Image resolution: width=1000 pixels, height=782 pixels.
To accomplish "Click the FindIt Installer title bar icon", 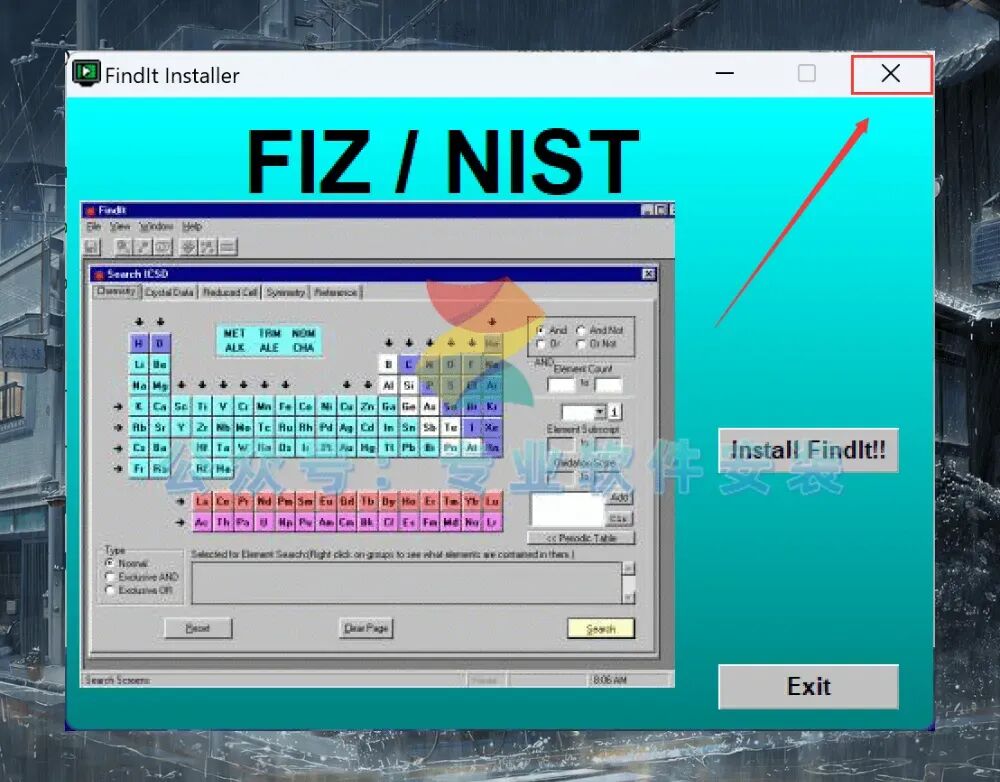I will click(86, 73).
